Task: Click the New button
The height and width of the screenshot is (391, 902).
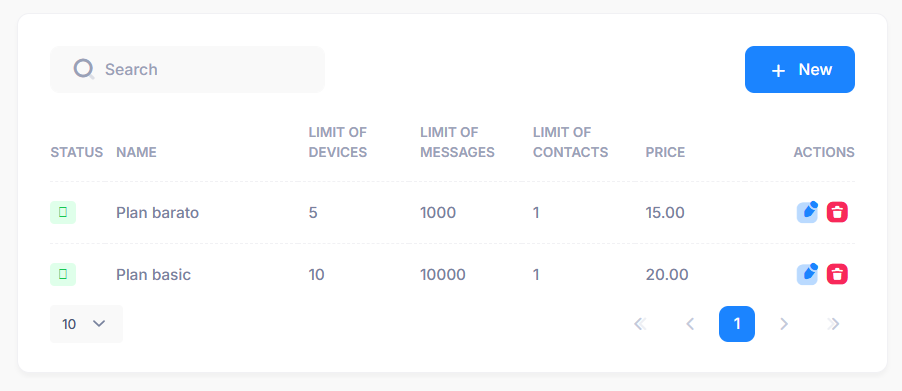Action: tap(800, 70)
